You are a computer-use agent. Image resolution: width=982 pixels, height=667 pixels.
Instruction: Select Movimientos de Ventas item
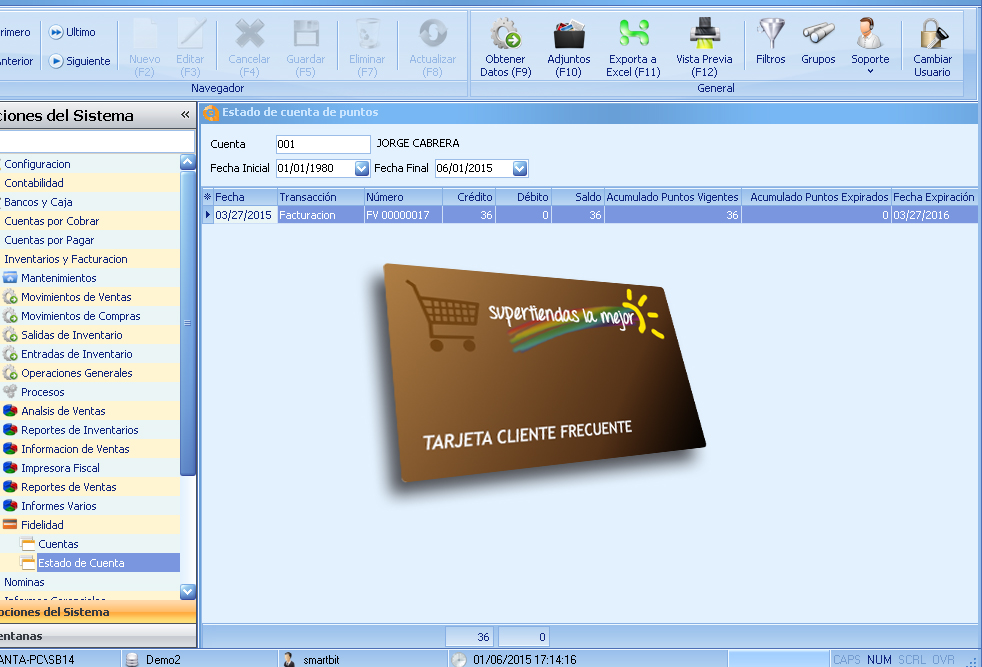click(x=76, y=297)
